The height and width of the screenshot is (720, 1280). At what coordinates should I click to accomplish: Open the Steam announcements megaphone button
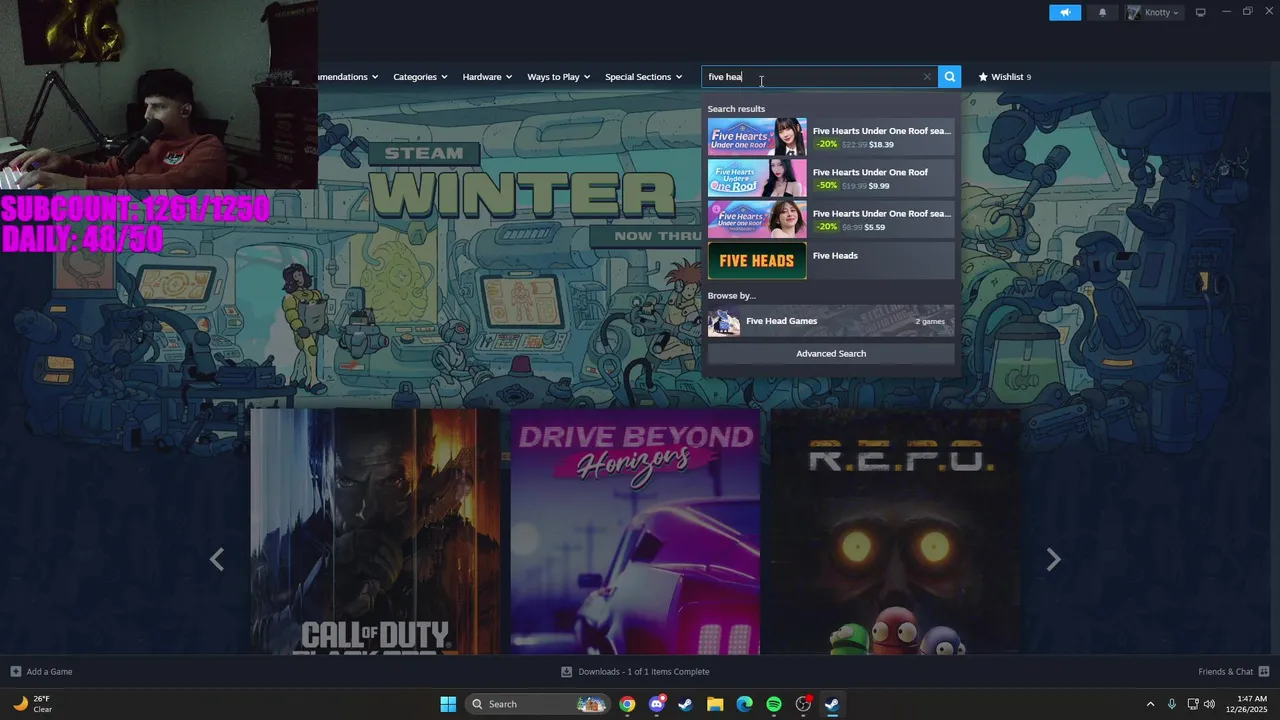tap(1065, 12)
